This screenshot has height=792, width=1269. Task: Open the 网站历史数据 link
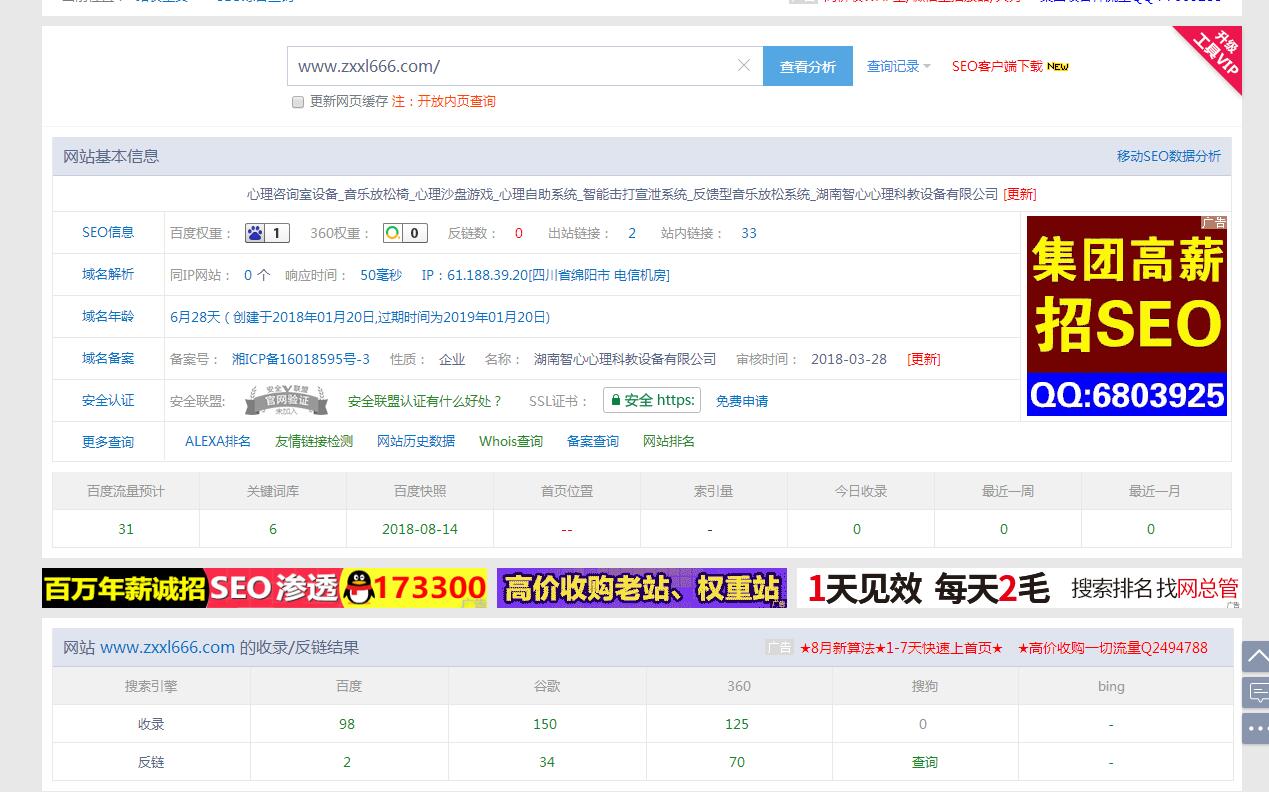coord(416,441)
